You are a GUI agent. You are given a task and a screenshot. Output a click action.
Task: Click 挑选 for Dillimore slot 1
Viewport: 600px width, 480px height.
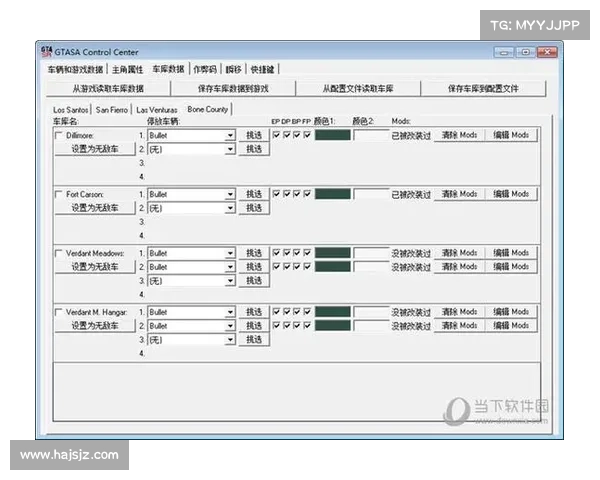[254, 135]
